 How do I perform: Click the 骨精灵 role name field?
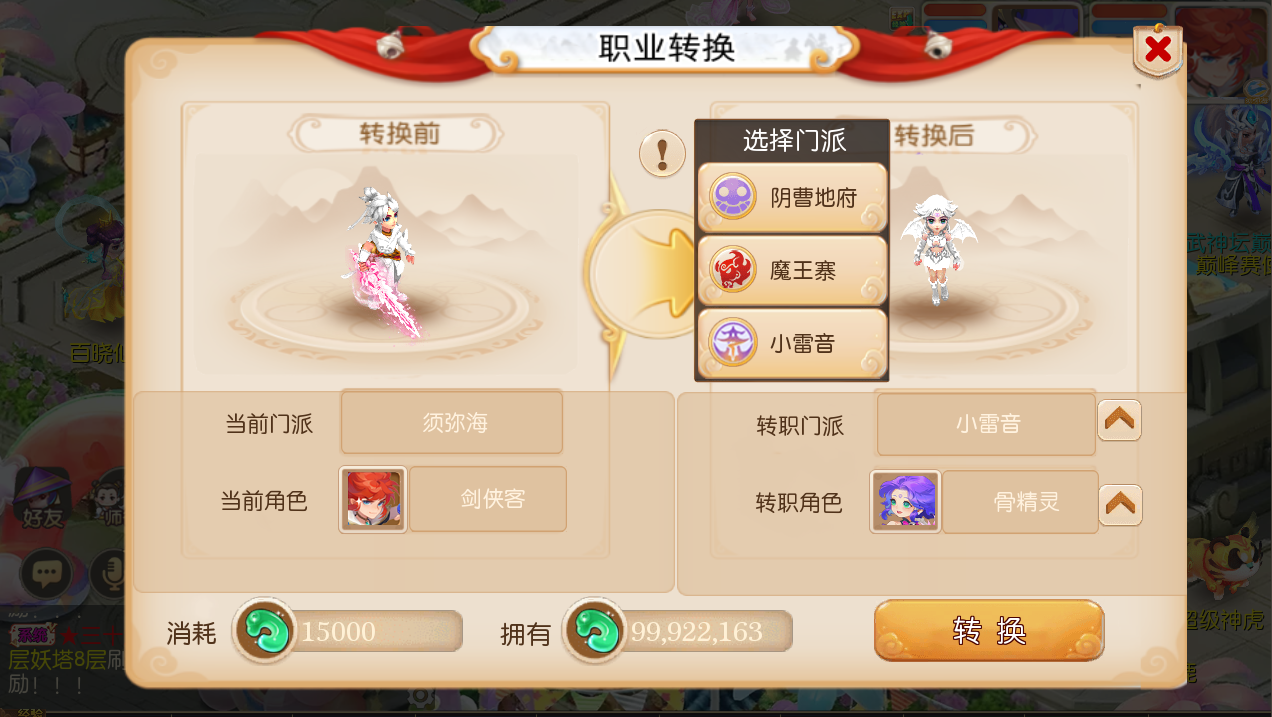click(x=1020, y=502)
